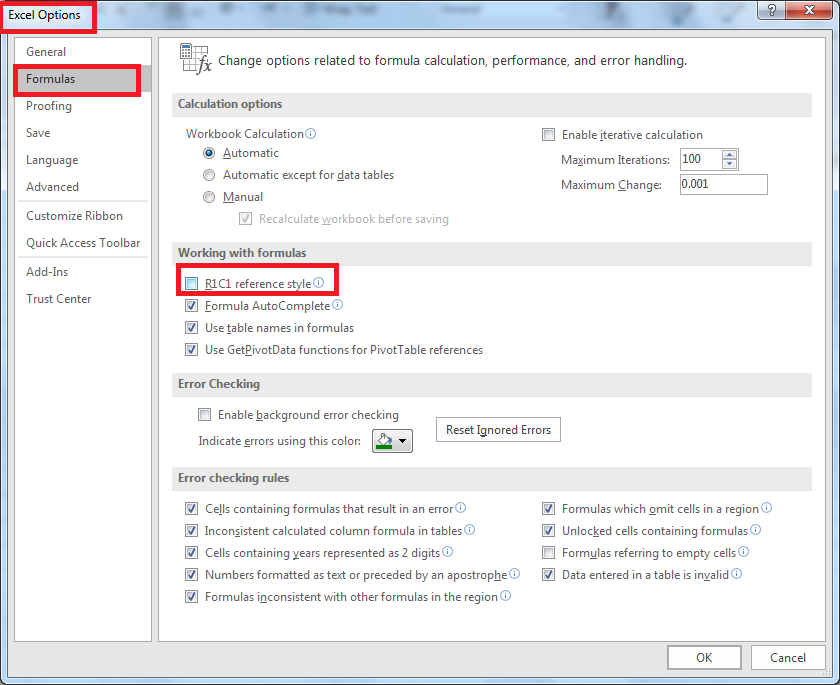Select Automatic except for data tables
The image size is (840, 685).
(209, 175)
